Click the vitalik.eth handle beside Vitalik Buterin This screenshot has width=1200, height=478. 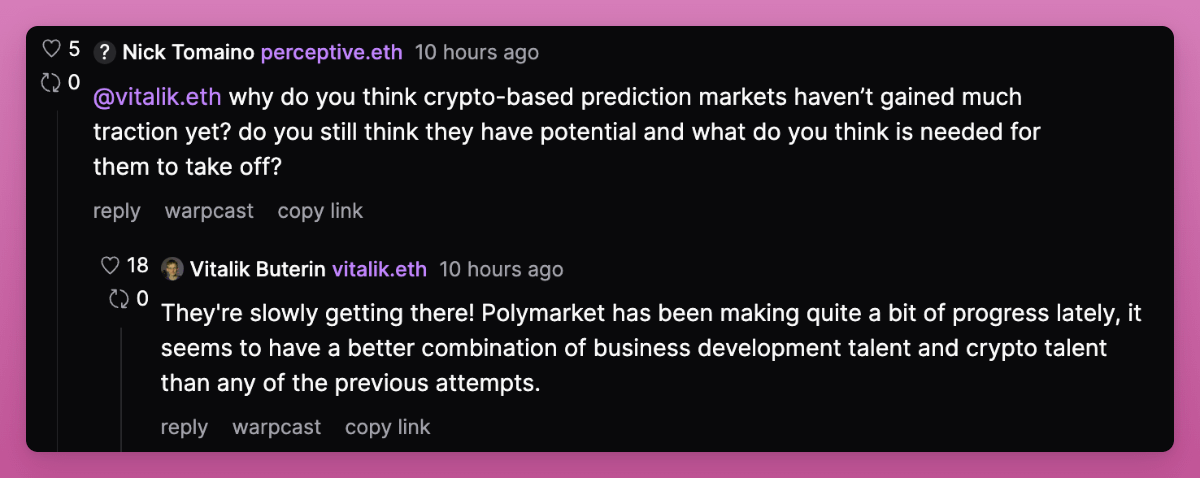click(x=379, y=269)
